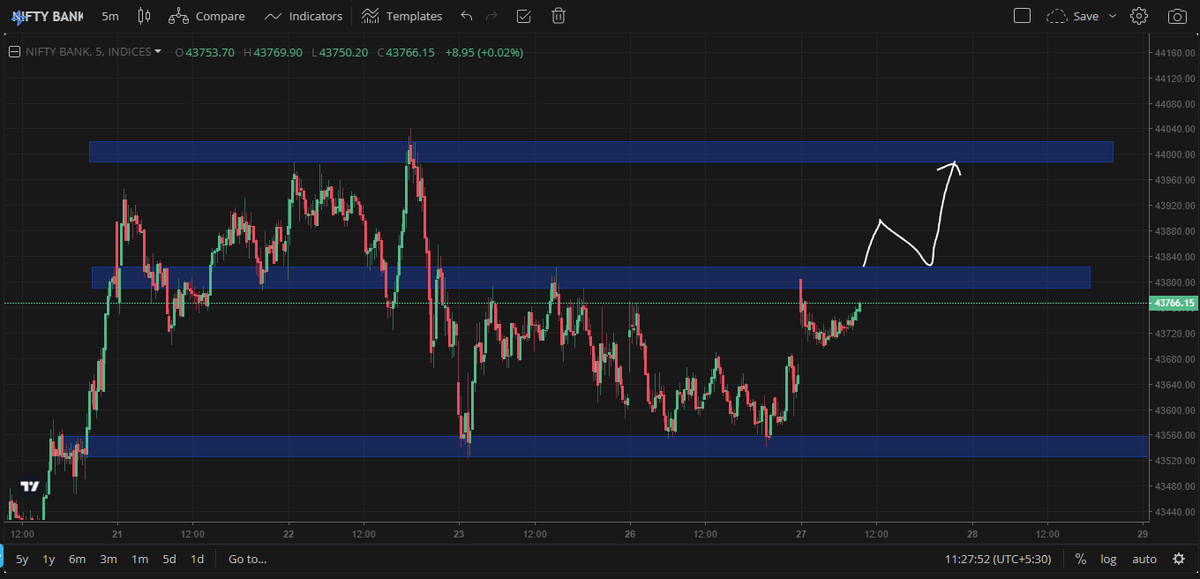Take a chart snapshot with camera icon

pyautogui.click(x=1176, y=16)
